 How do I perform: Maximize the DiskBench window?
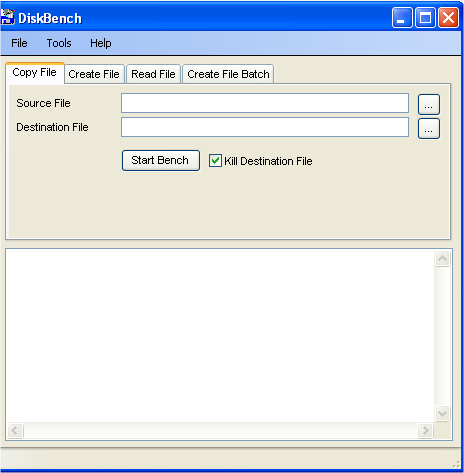pos(425,18)
